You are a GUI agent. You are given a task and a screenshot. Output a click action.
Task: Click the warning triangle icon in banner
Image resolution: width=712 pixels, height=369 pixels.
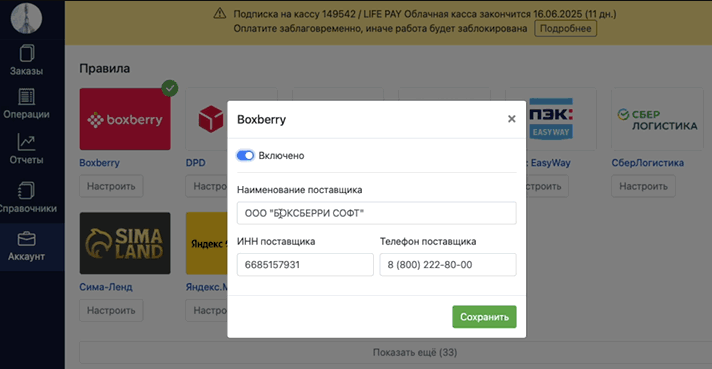pos(220,14)
